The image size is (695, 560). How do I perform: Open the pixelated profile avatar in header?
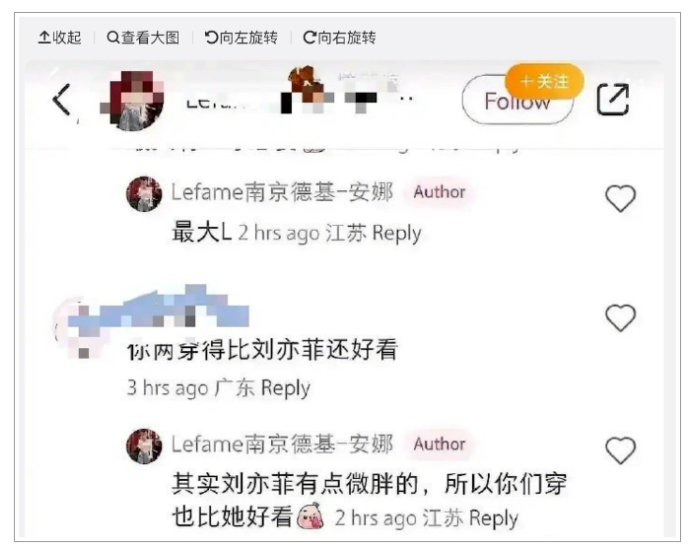133,101
